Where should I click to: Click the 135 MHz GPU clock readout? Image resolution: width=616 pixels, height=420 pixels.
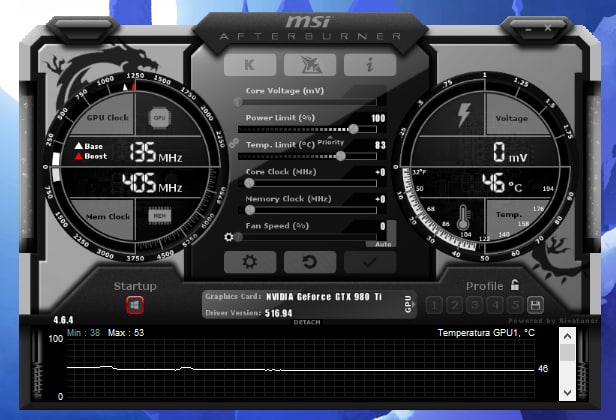tap(156, 152)
